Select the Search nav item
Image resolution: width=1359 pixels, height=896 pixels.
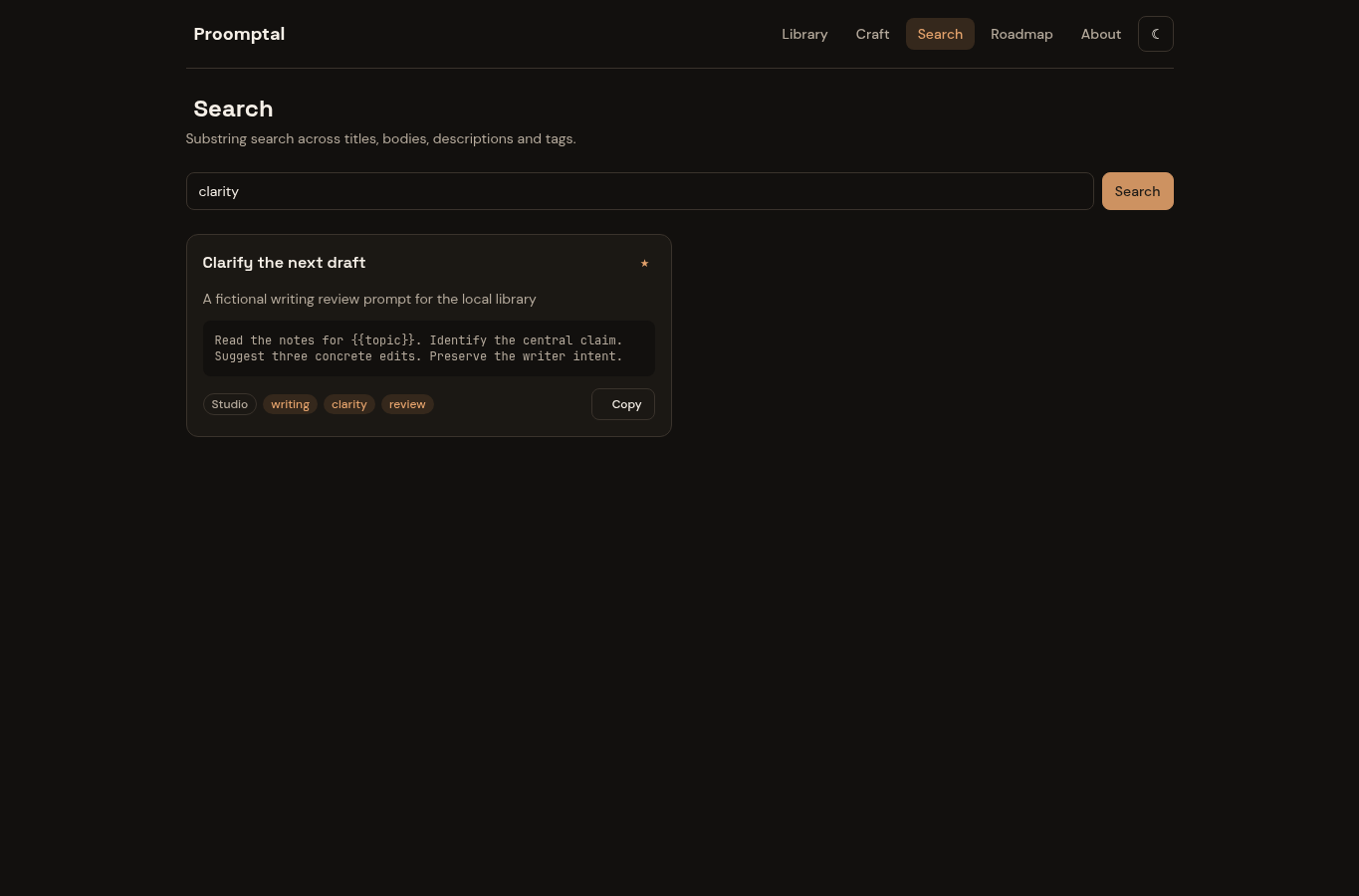(940, 34)
